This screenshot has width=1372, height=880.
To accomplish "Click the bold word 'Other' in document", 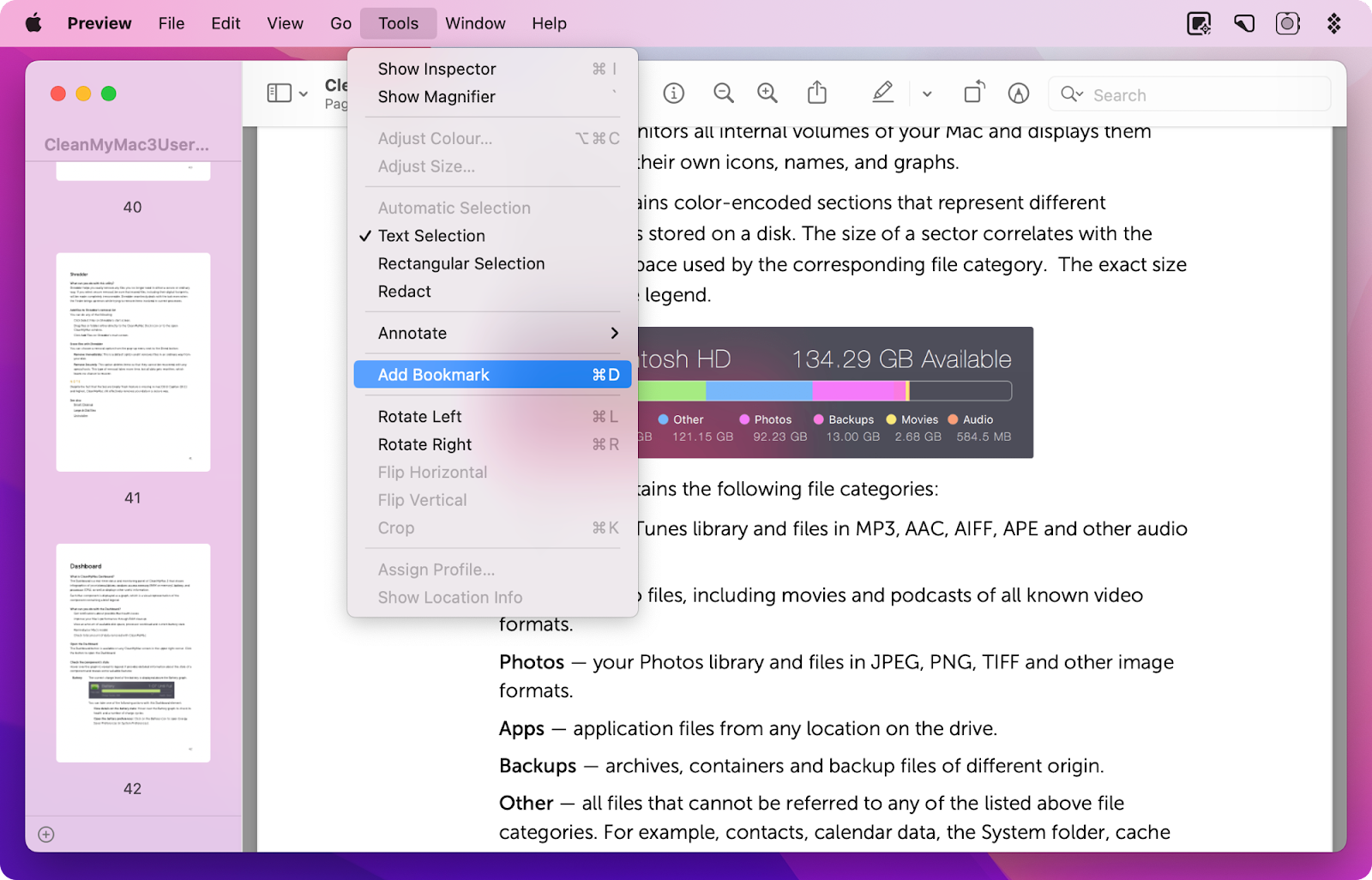I will (527, 803).
